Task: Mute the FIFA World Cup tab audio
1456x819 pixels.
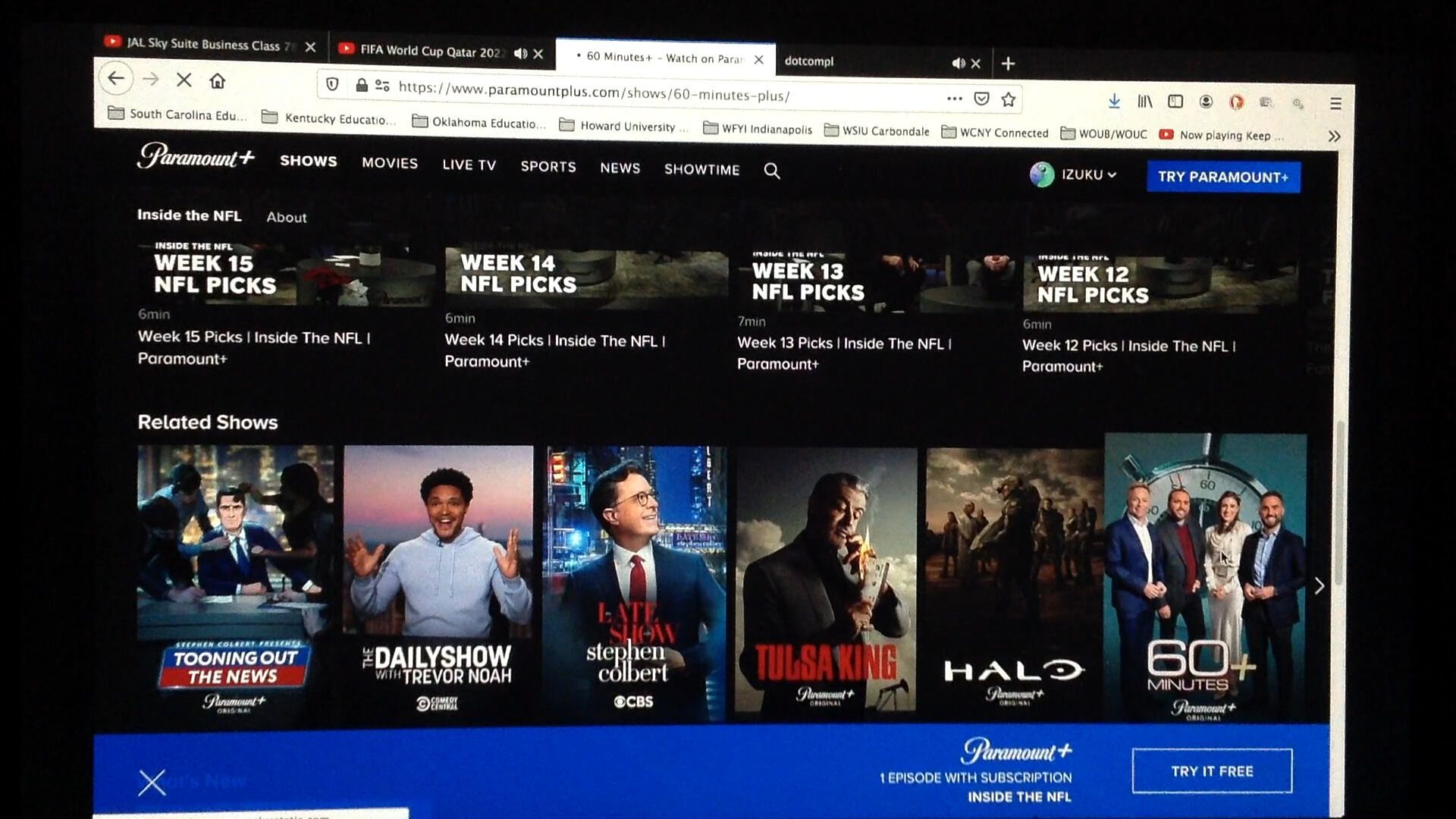Action: pos(520,53)
